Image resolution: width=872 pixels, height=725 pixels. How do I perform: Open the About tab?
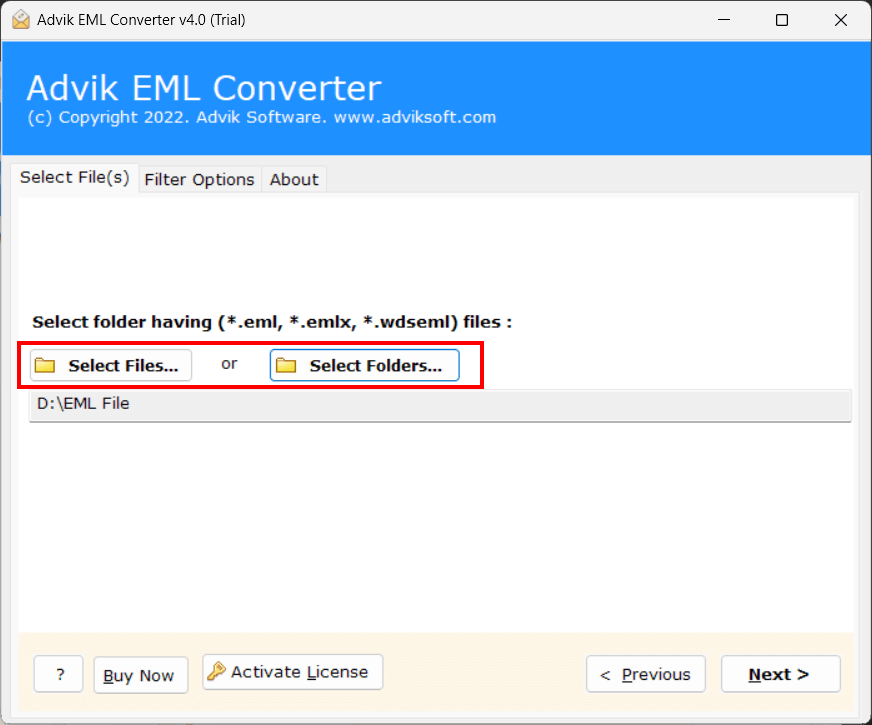[x=293, y=179]
